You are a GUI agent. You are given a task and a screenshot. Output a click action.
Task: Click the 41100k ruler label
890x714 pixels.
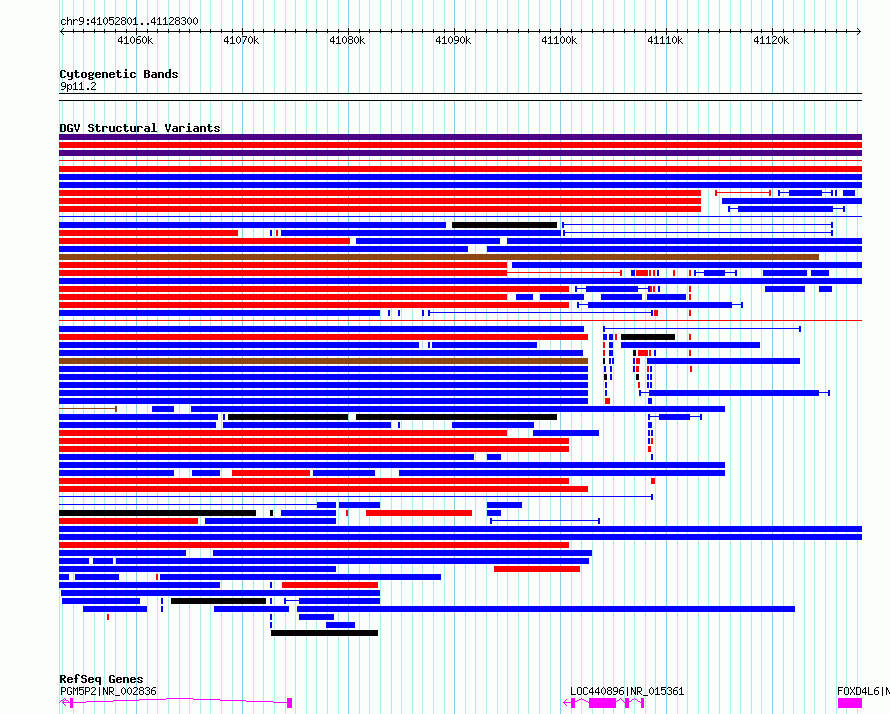(559, 40)
